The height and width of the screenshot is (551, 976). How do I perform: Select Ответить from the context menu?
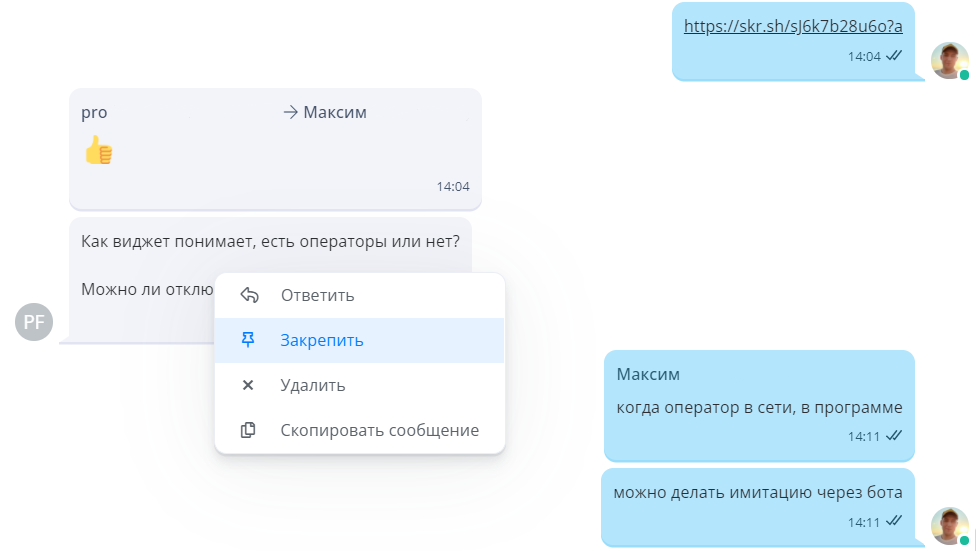(x=317, y=295)
